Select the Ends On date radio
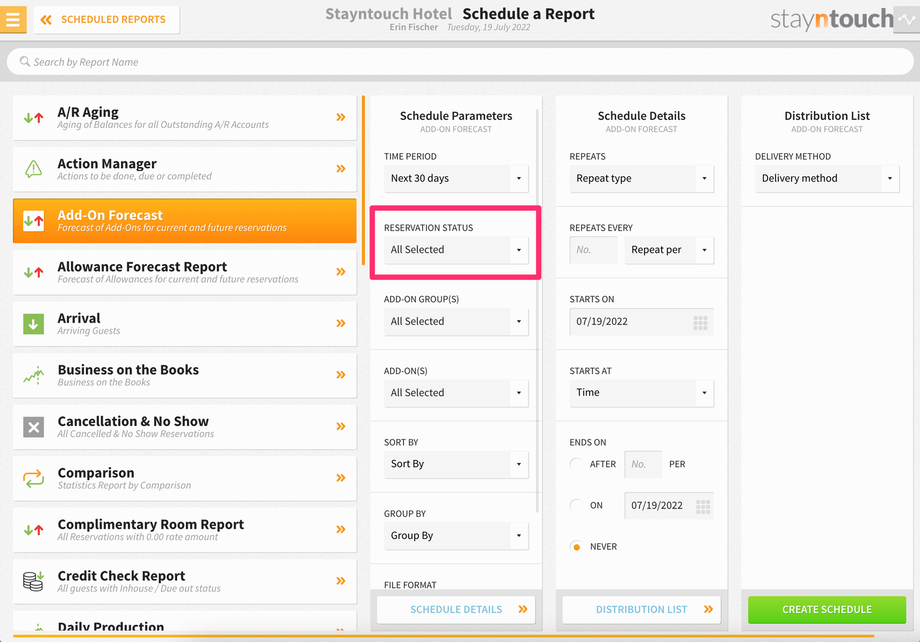Image resolution: width=920 pixels, height=642 pixels. coord(577,505)
